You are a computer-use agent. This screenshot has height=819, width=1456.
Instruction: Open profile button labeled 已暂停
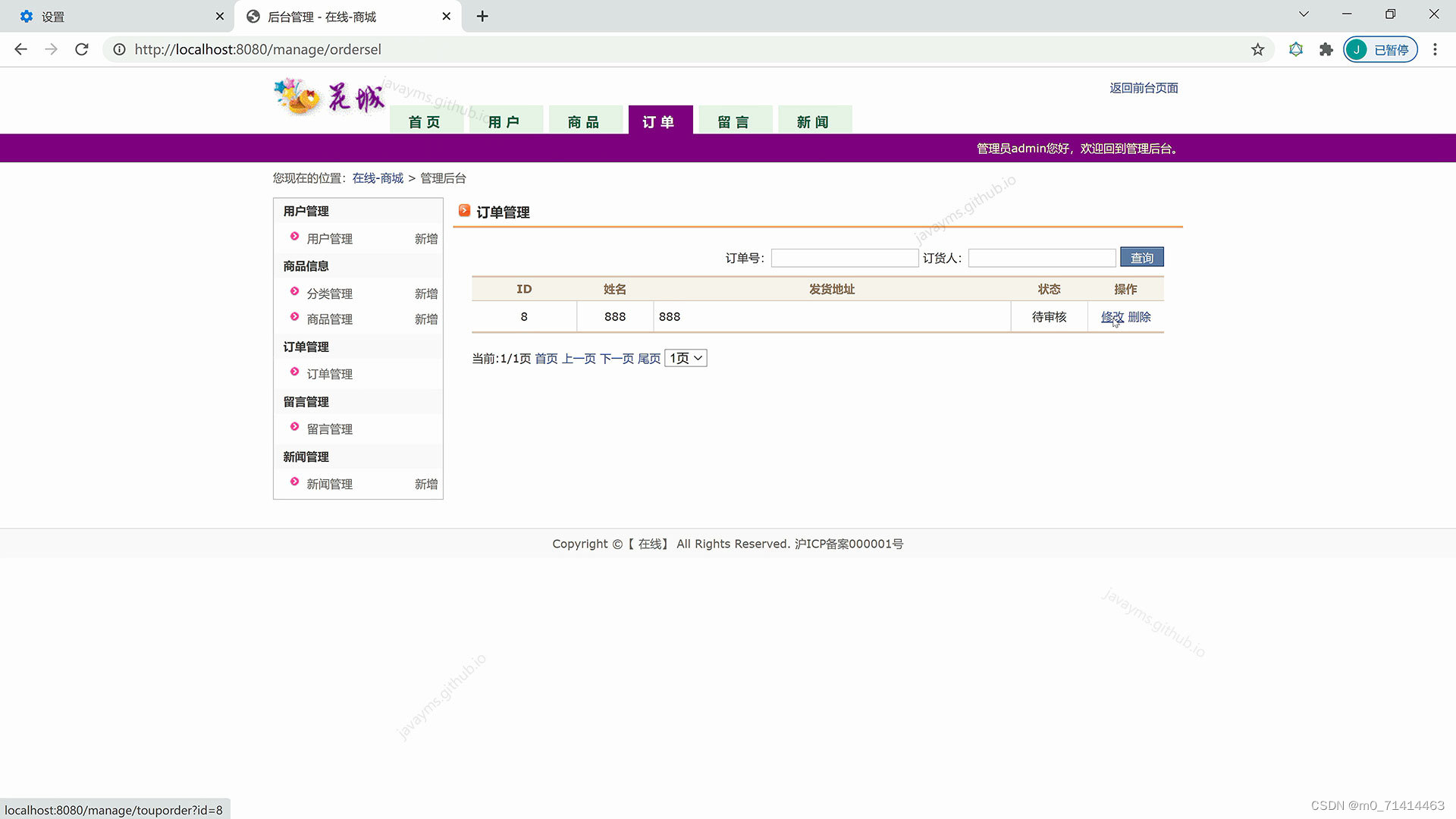[1380, 49]
